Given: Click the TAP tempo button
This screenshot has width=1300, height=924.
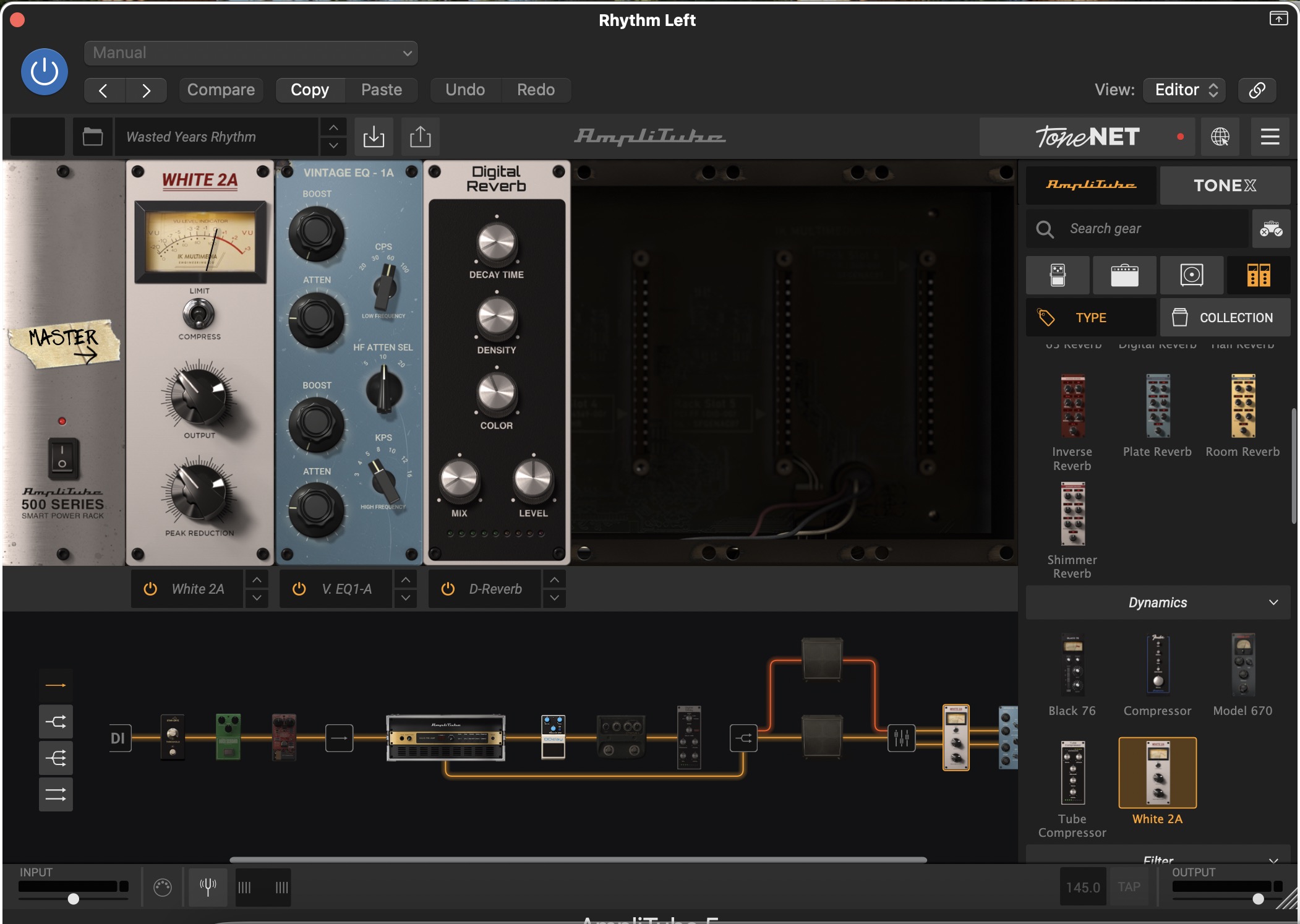Looking at the screenshot, I should 1129,887.
